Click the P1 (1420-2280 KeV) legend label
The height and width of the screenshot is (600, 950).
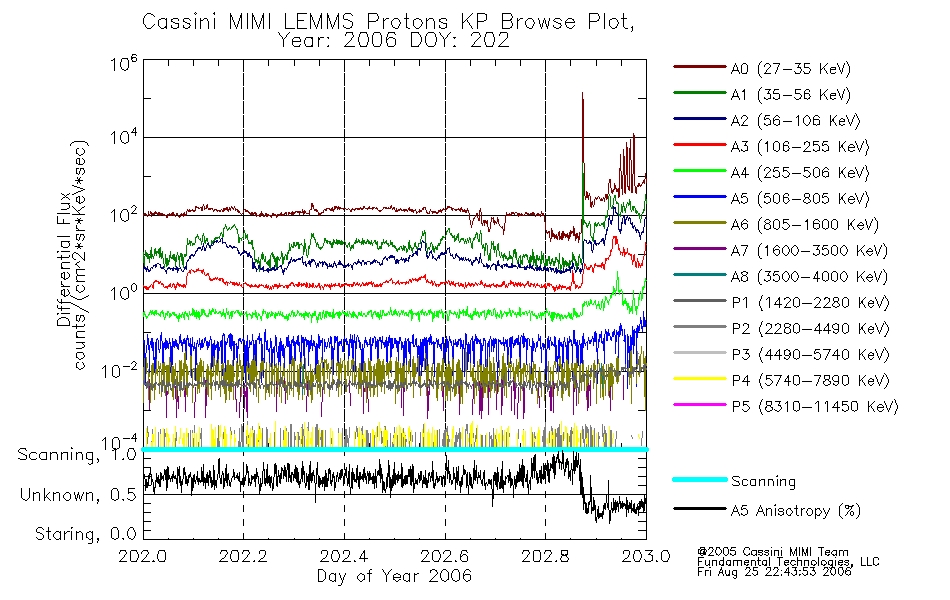tap(810, 303)
